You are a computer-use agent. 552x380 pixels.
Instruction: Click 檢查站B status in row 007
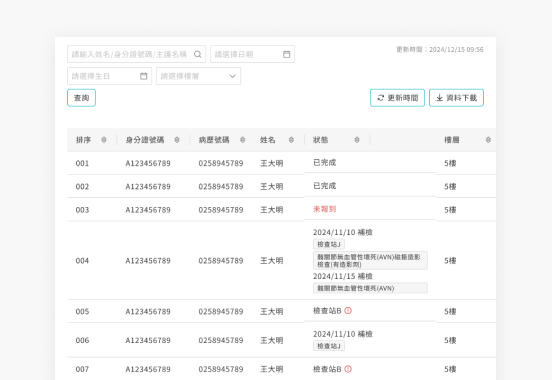pyautogui.click(x=327, y=369)
